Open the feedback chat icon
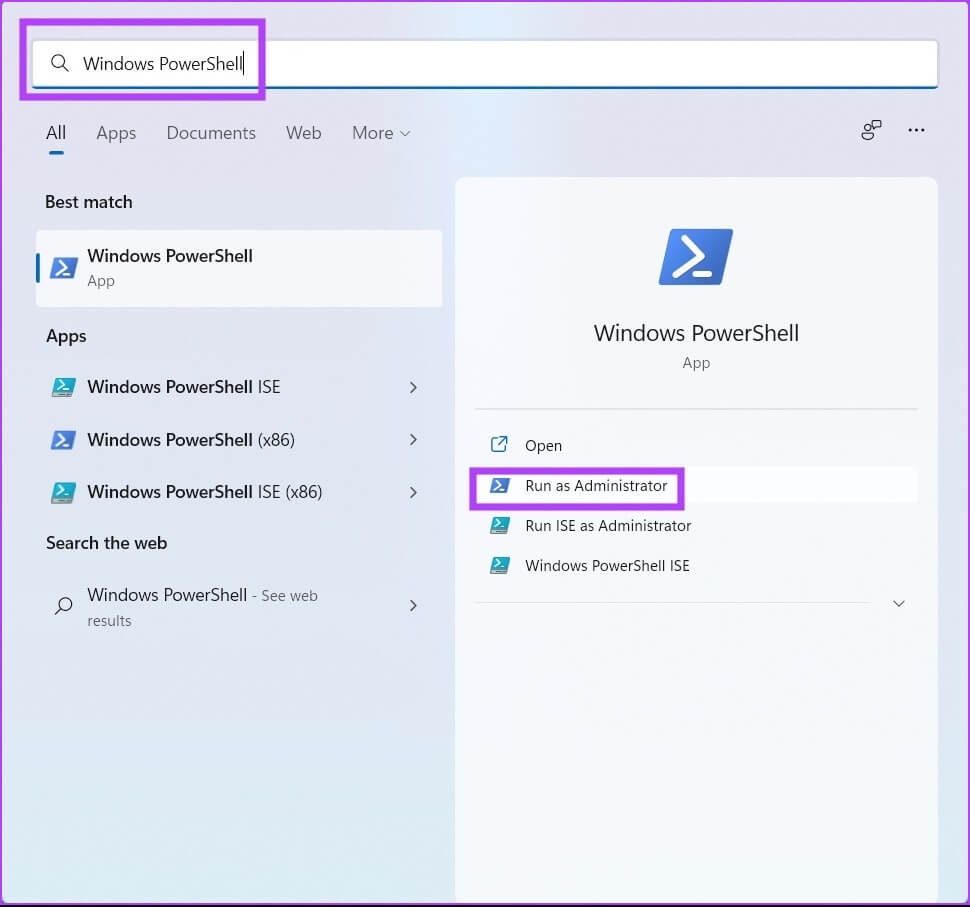The image size is (970, 907). click(871, 130)
